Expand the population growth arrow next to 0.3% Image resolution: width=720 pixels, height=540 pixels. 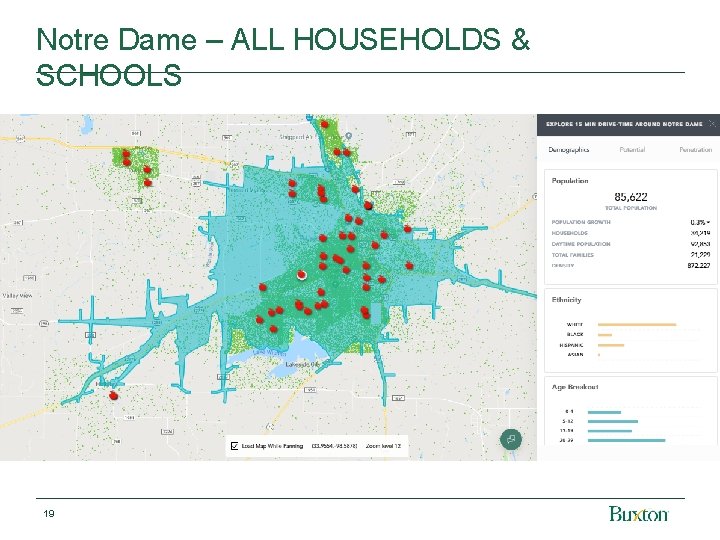coord(709,222)
